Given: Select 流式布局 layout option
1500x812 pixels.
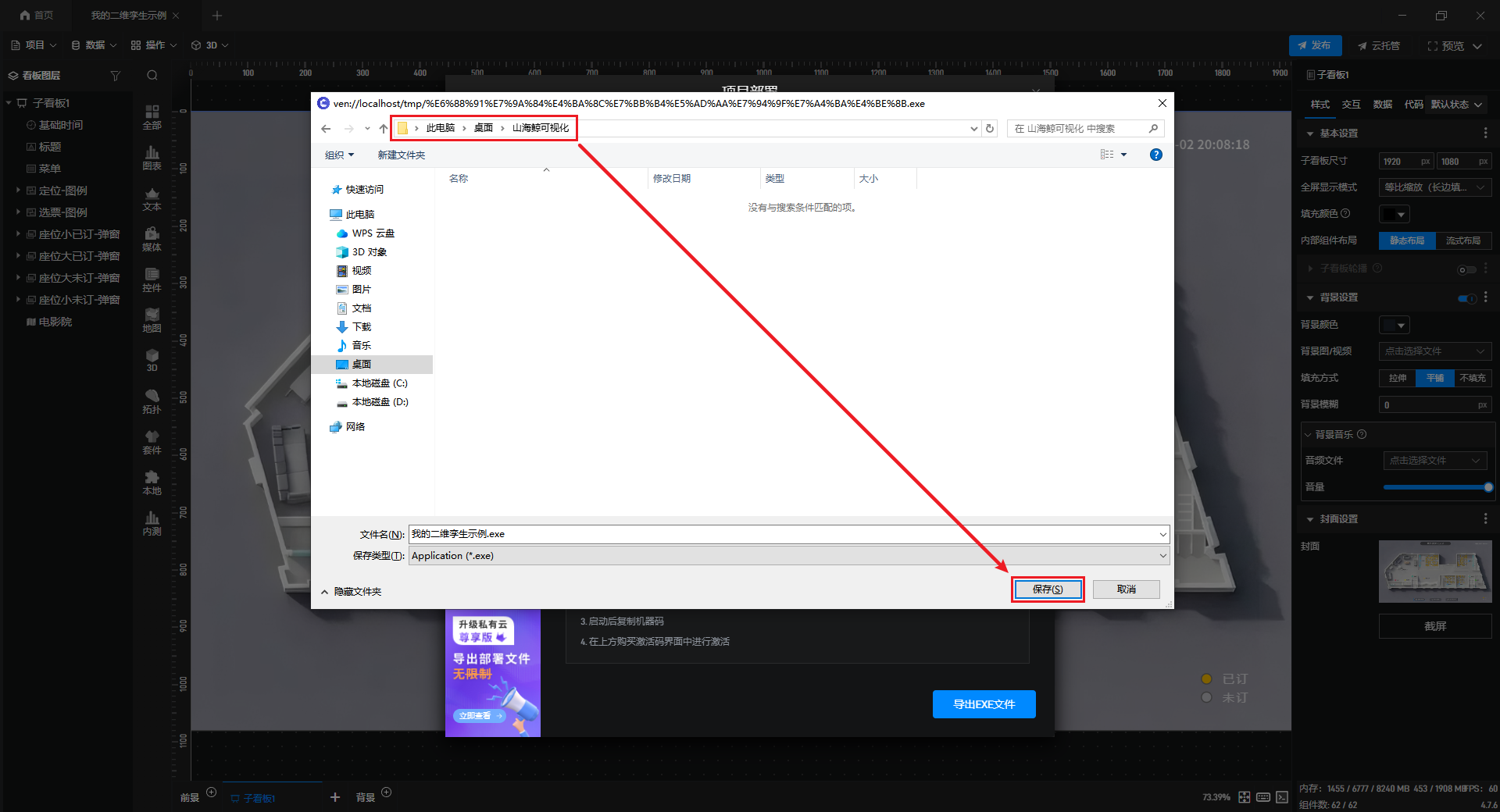Looking at the screenshot, I should tap(1463, 240).
